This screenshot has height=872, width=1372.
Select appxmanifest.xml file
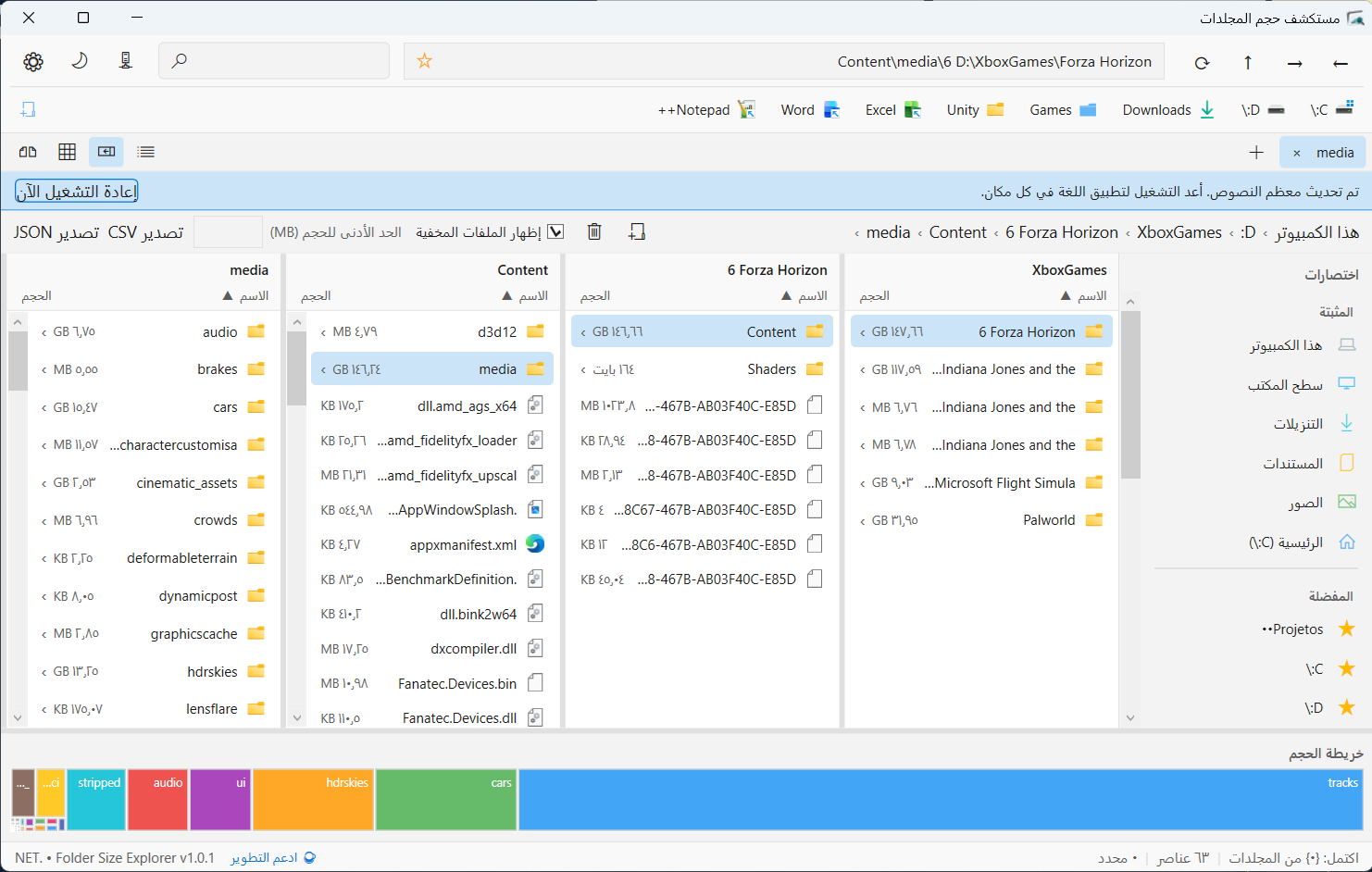[431, 544]
